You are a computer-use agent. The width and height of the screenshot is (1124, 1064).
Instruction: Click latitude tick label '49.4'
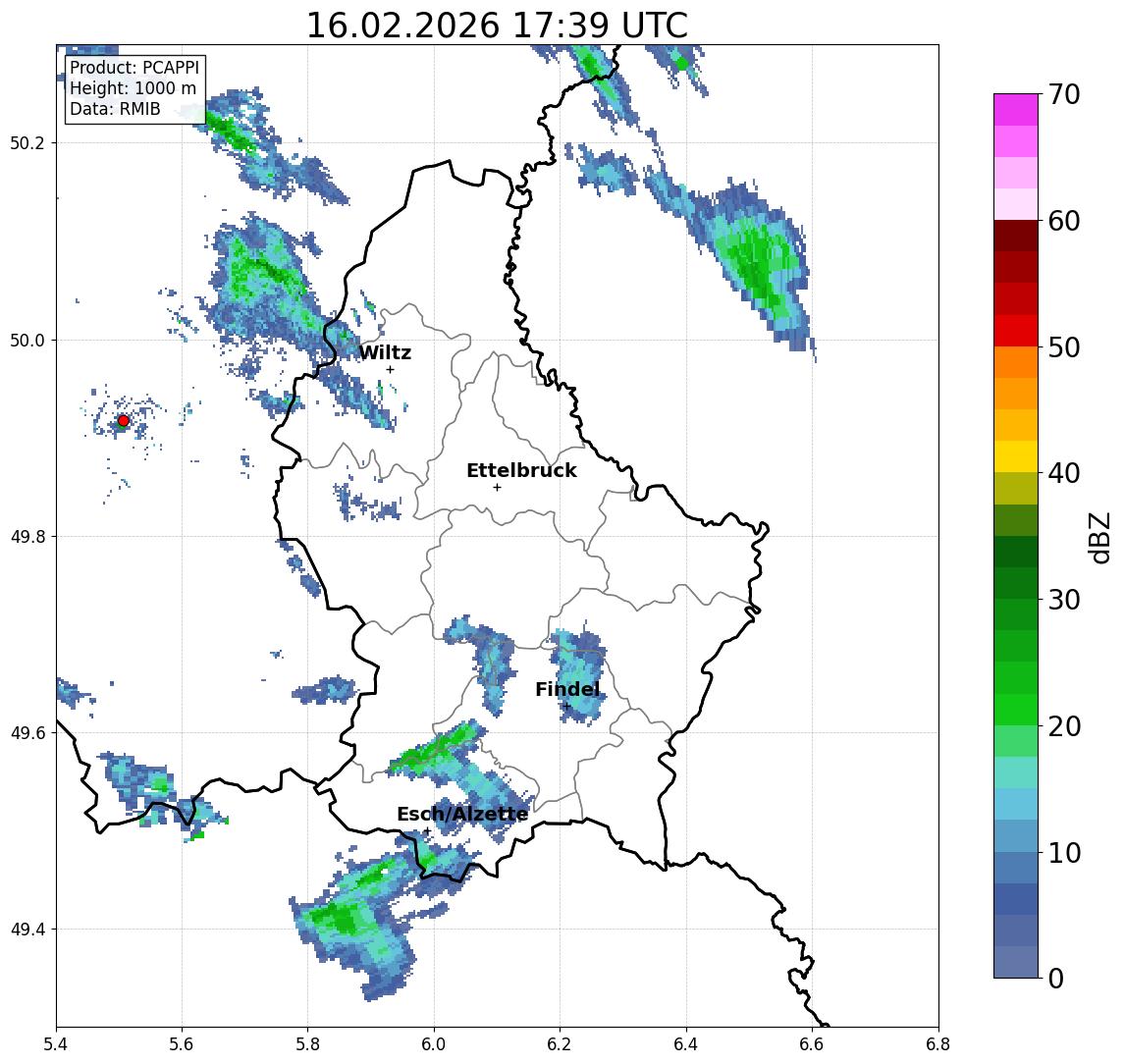pyautogui.click(x=27, y=930)
